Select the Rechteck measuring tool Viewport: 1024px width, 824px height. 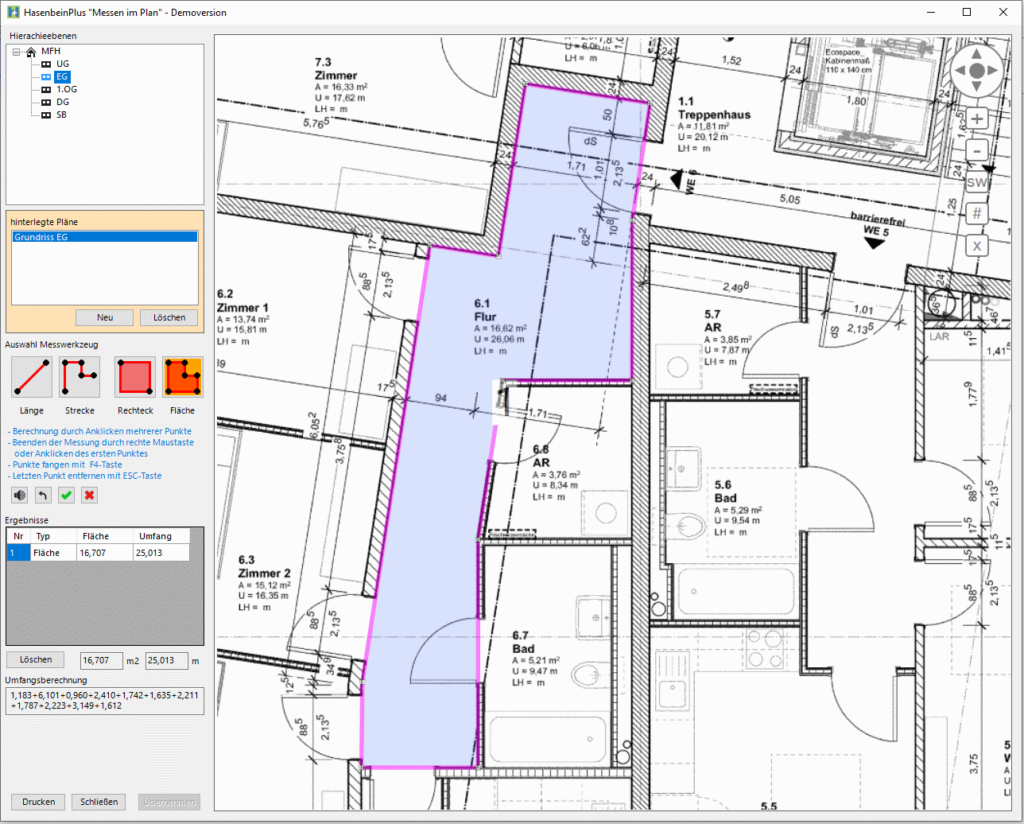(x=135, y=377)
